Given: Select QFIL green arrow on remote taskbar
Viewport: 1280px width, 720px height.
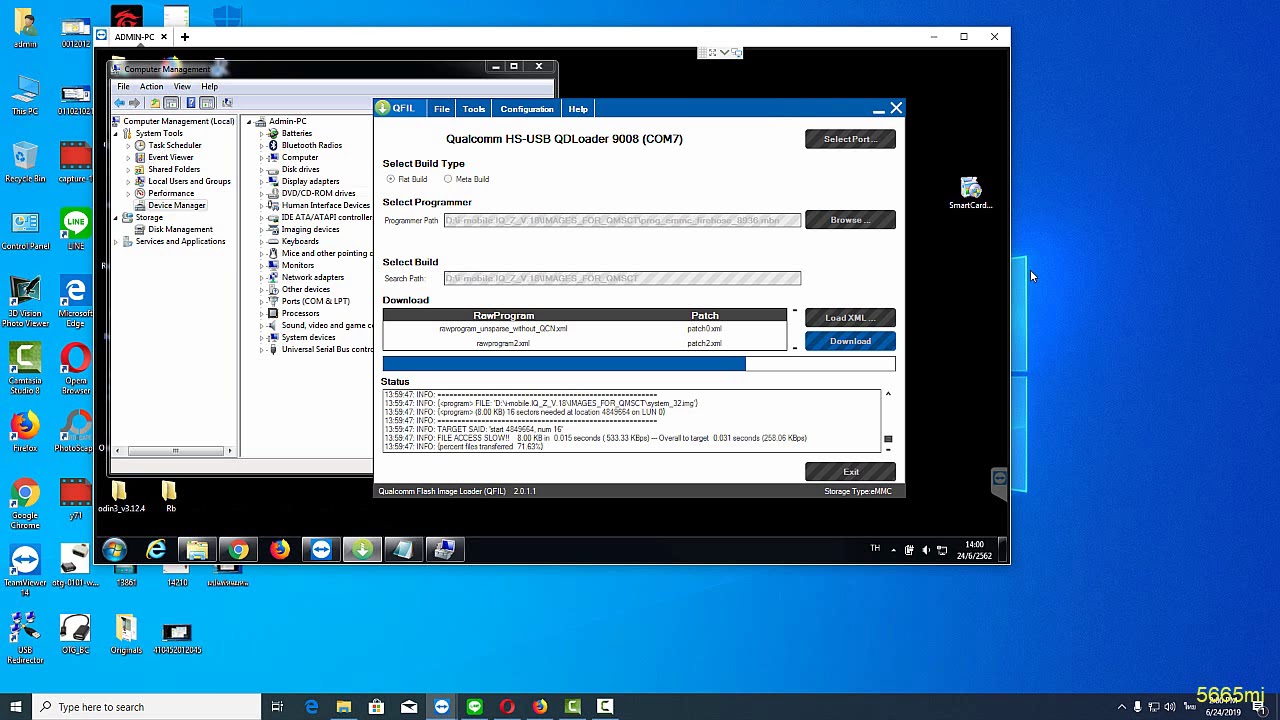Looking at the screenshot, I should coord(362,549).
